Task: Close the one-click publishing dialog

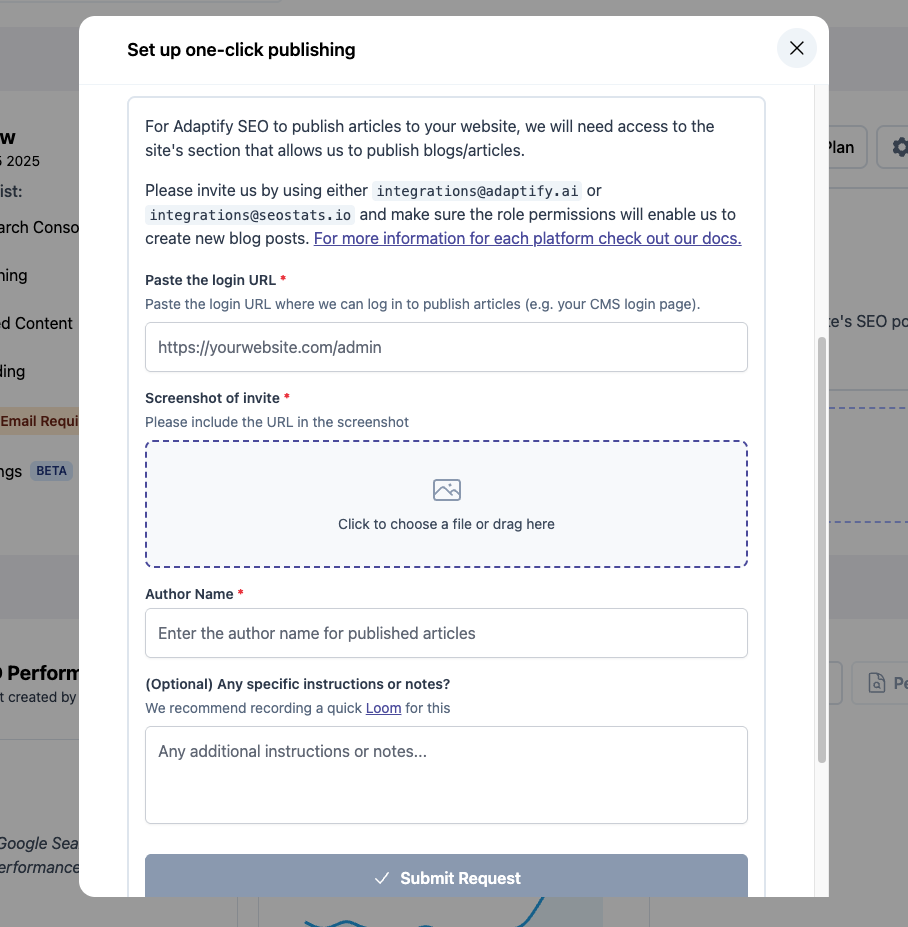Action: (x=796, y=48)
